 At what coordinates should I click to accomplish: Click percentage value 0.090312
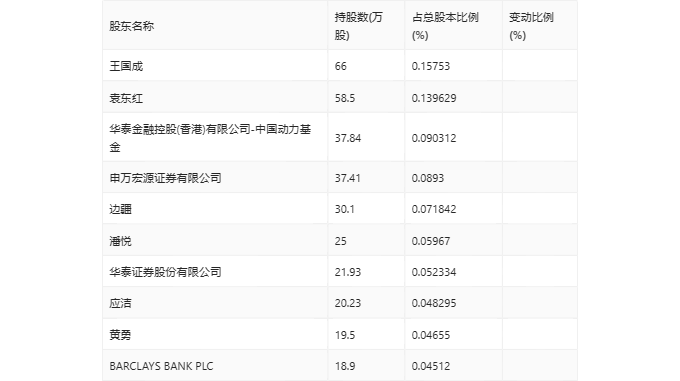434,138
